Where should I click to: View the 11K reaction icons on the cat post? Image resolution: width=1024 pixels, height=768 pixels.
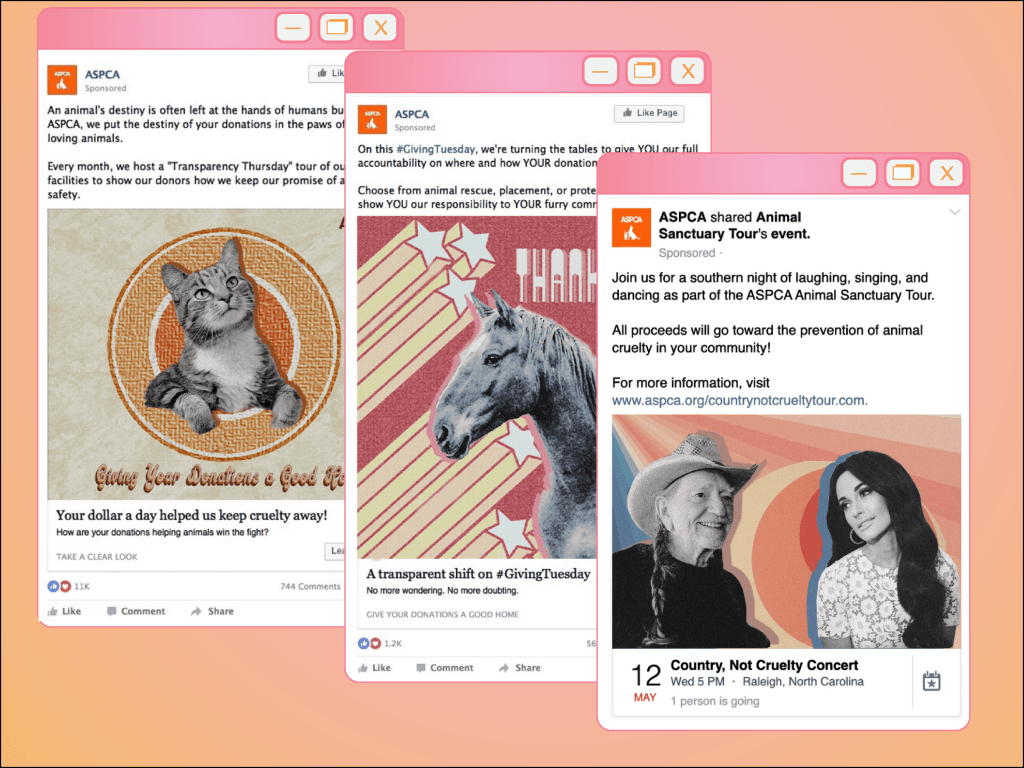point(60,586)
